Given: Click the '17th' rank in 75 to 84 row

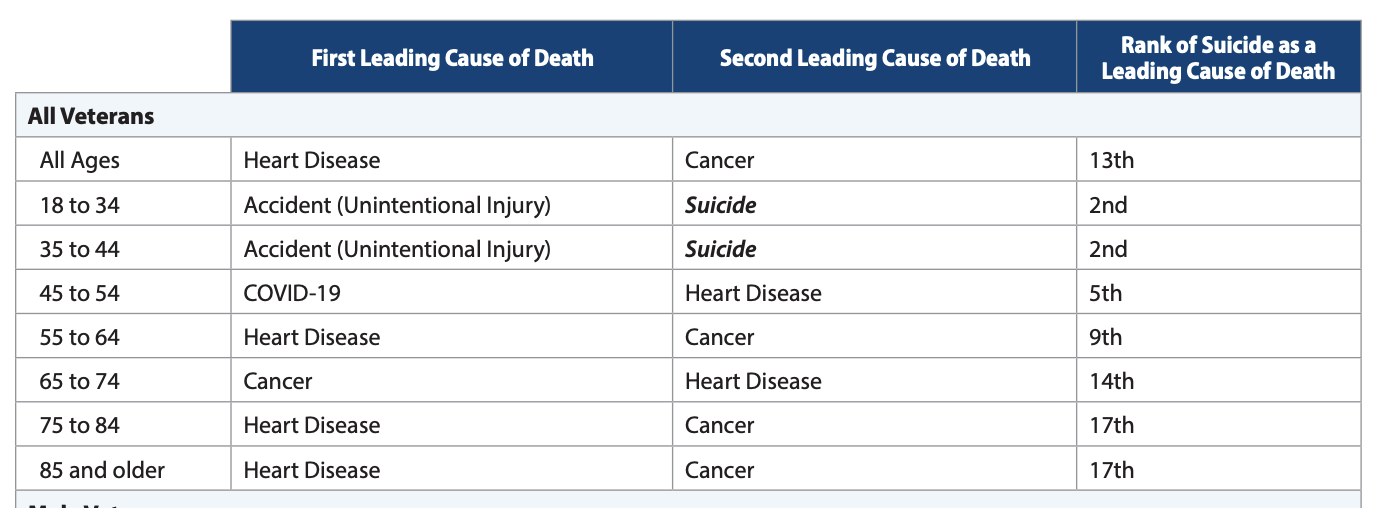Looking at the screenshot, I should click(x=1111, y=425).
